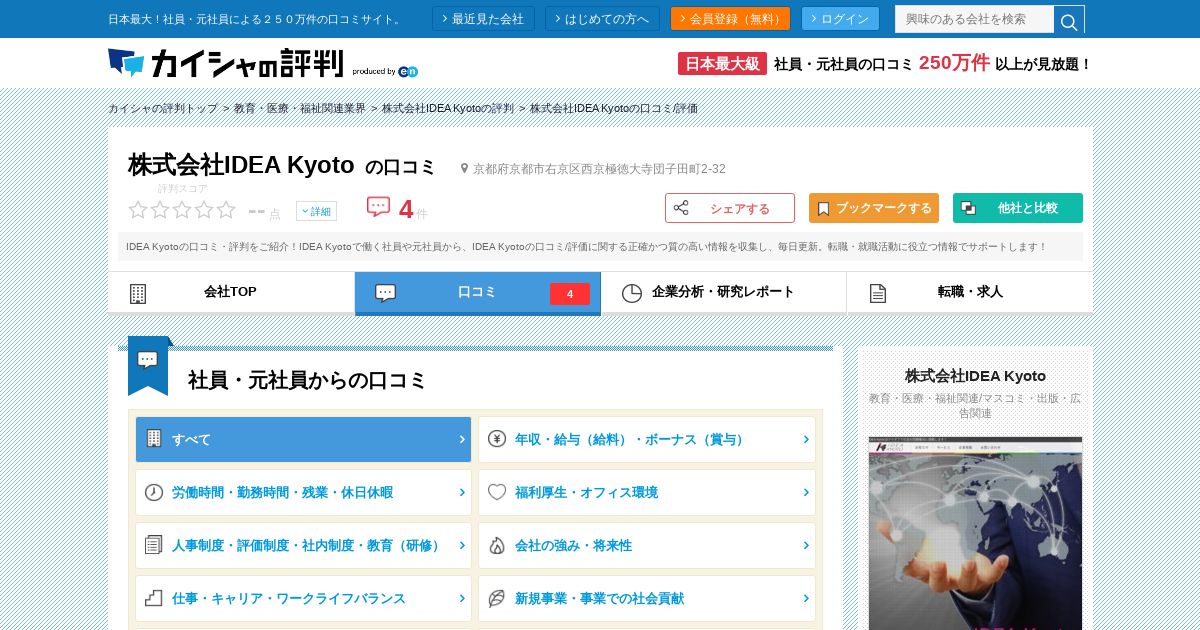
Task: Click the clock icon beside 労働時間
Action: [154, 492]
